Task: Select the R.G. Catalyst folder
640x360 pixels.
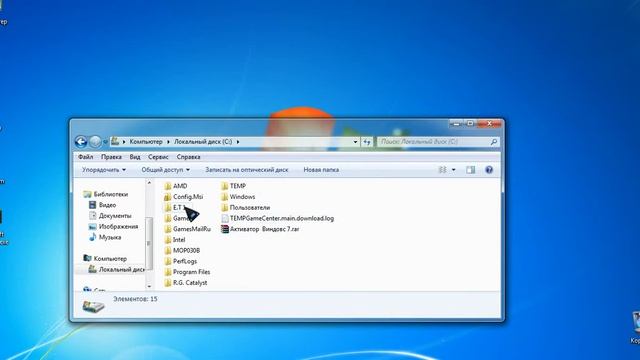Action: [186, 282]
